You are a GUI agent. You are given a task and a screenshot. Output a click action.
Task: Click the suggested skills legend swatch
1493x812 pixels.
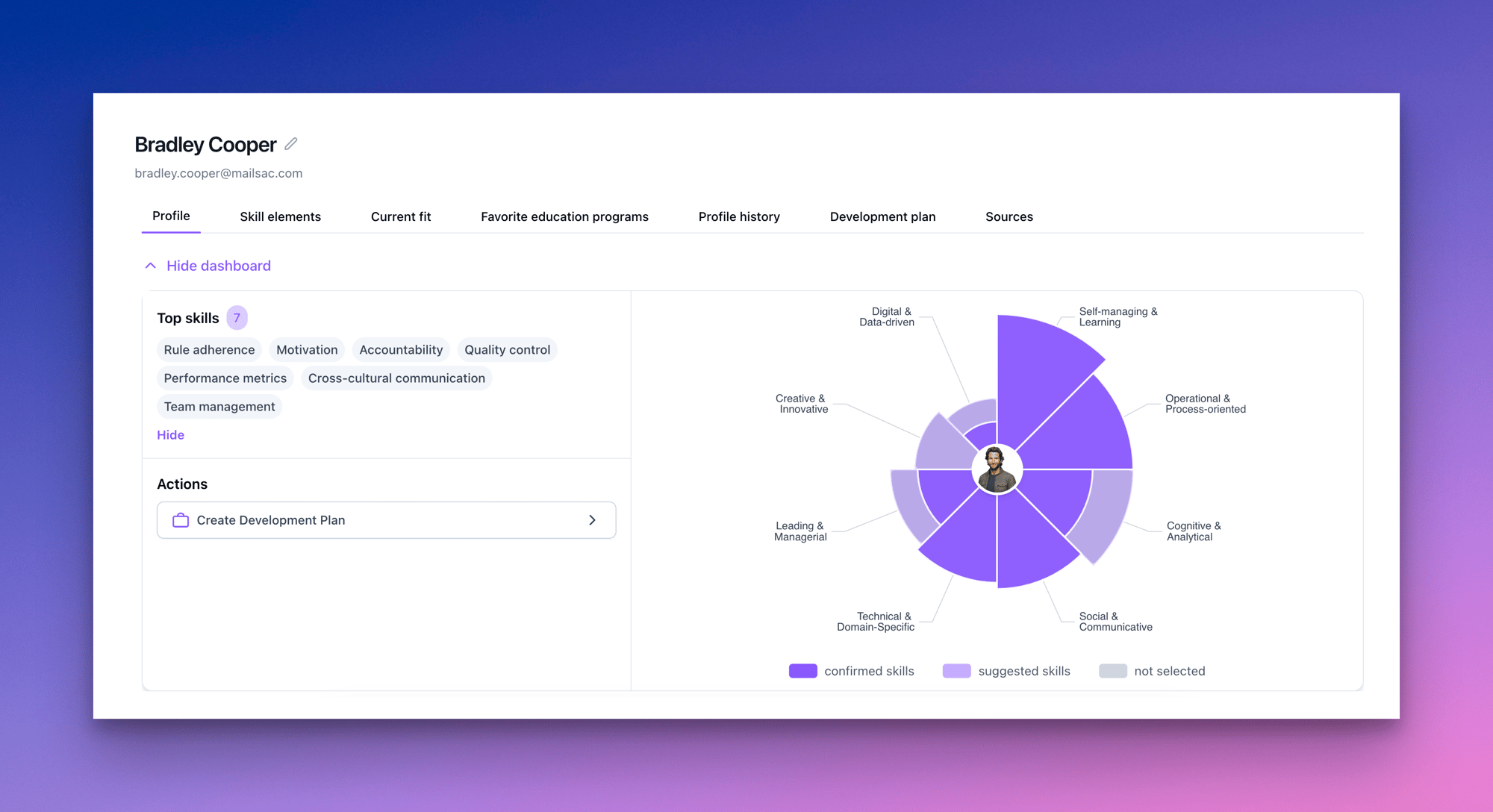click(956, 671)
